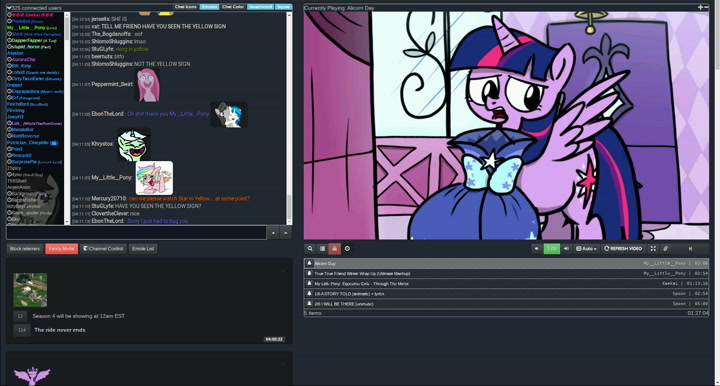Toggle the Chat Icons option

click(186, 7)
